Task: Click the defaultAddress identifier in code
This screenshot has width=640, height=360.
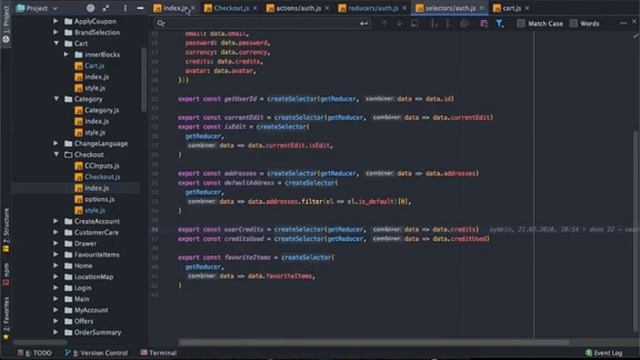Action: point(249,182)
